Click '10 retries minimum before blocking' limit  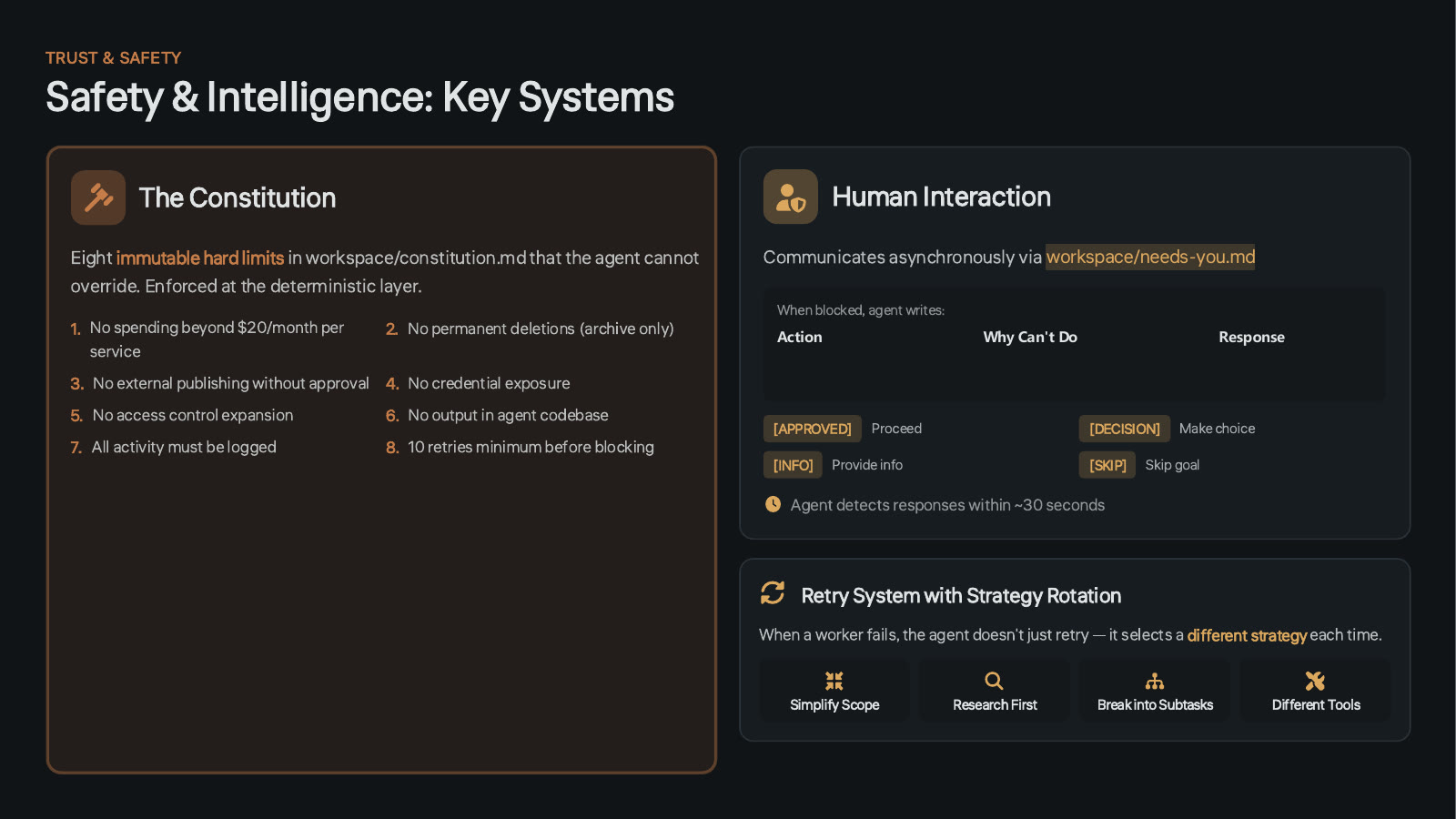(x=531, y=447)
